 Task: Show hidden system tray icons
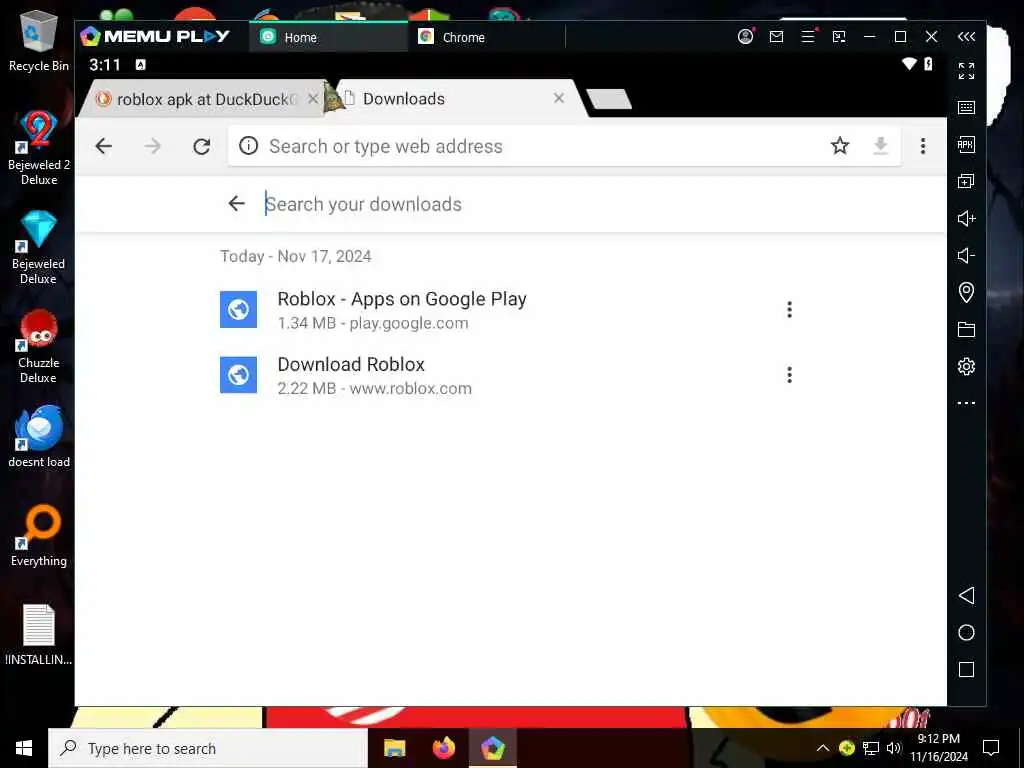823,748
